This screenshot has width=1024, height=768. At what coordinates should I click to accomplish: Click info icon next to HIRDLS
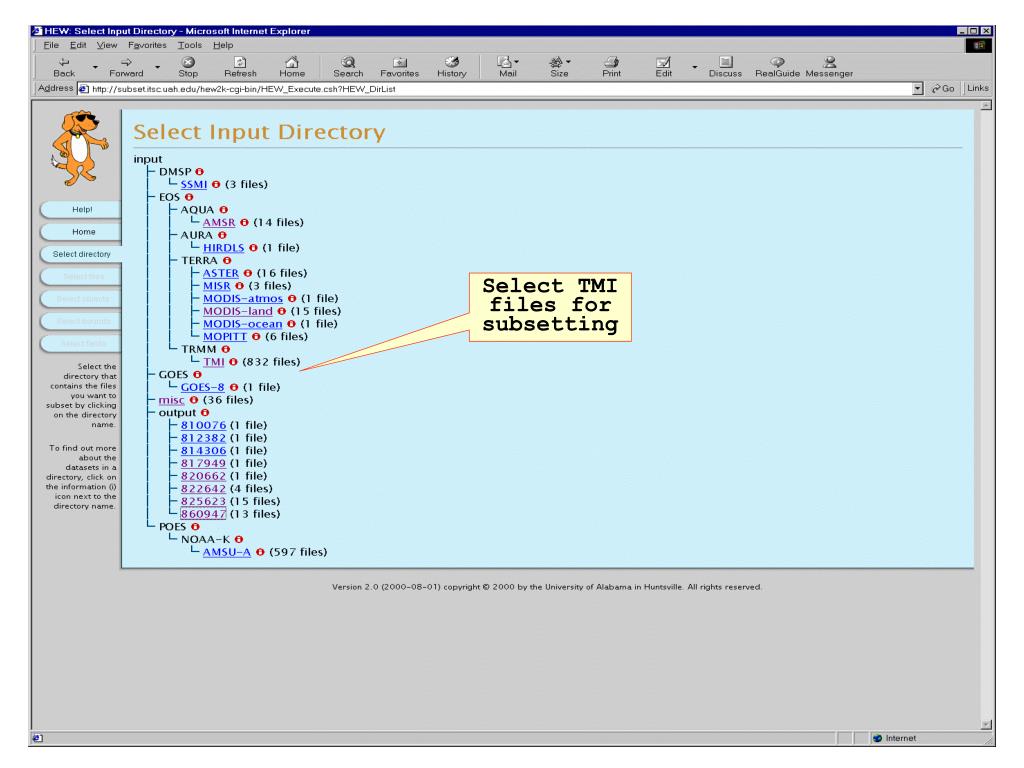253,248
